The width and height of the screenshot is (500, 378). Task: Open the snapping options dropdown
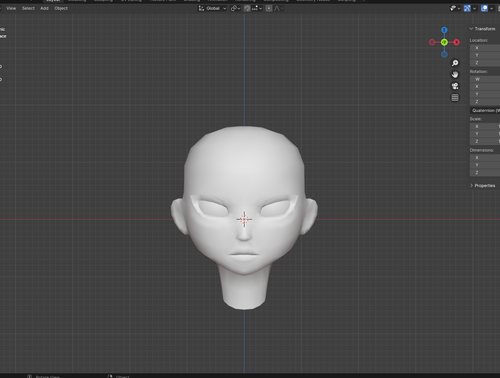click(x=257, y=8)
